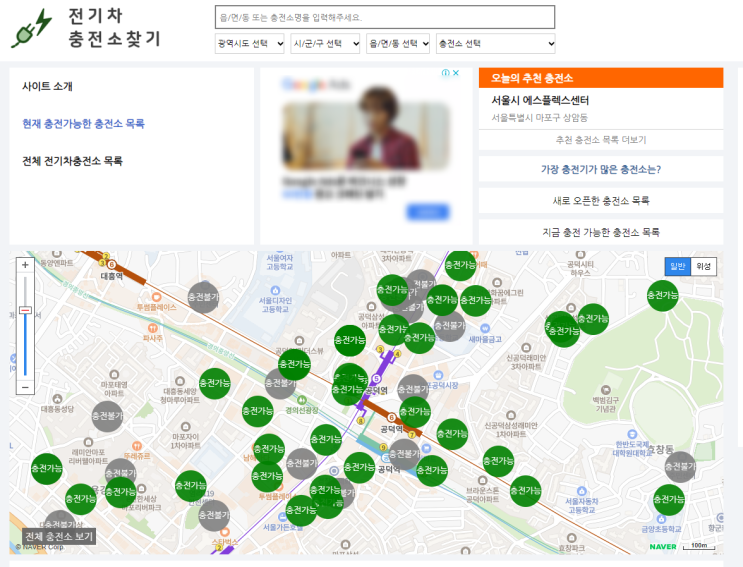
Task: Open green 충전가능 marker above 금양초등학교
Action: 669,499
